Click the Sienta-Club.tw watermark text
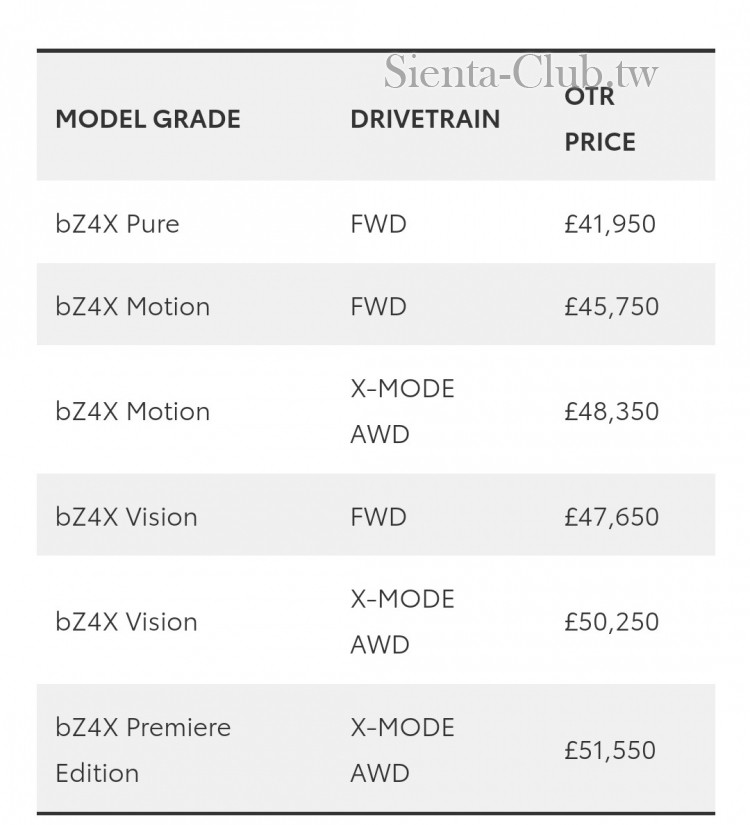 [521, 71]
